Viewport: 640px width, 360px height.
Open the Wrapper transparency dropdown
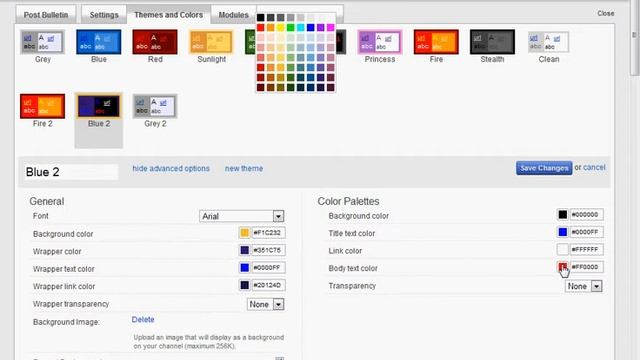coord(265,304)
